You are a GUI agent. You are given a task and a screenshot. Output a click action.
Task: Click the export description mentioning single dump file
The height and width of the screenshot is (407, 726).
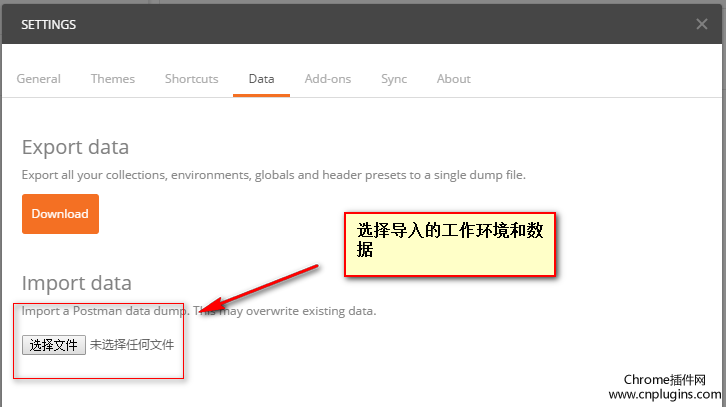tap(274, 175)
